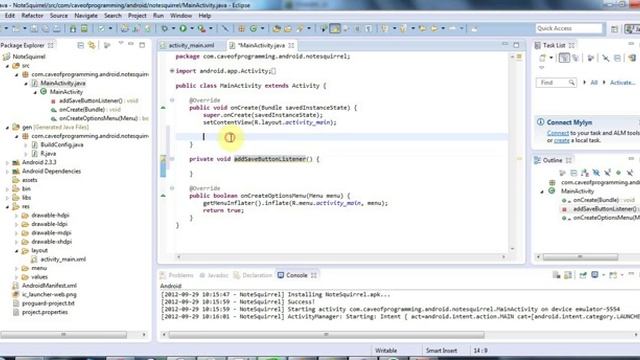This screenshot has width=640, height=360.
Task: Click the New Java Class icon
Action: coord(253,29)
